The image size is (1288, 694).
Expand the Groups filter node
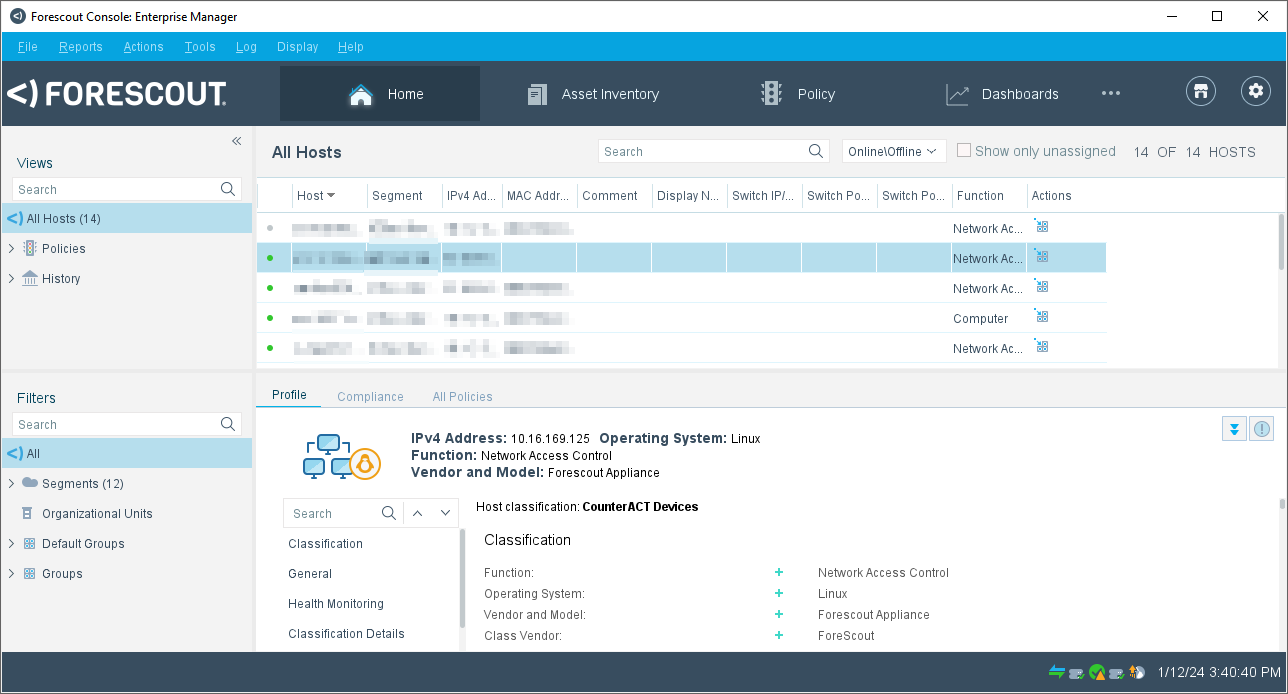click(11, 574)
